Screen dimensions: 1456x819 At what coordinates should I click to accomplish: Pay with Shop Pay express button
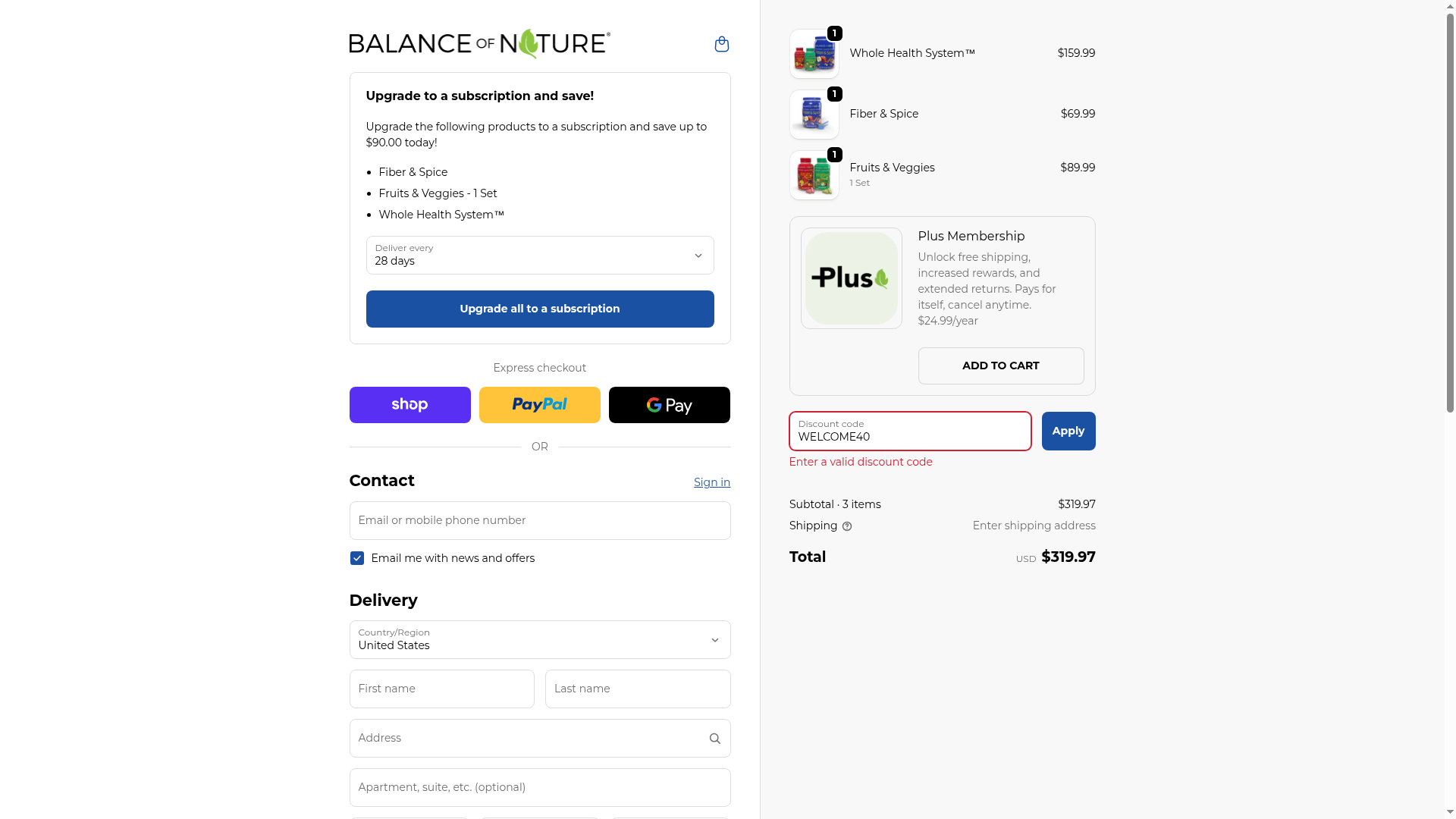click(x=409, y=405)
